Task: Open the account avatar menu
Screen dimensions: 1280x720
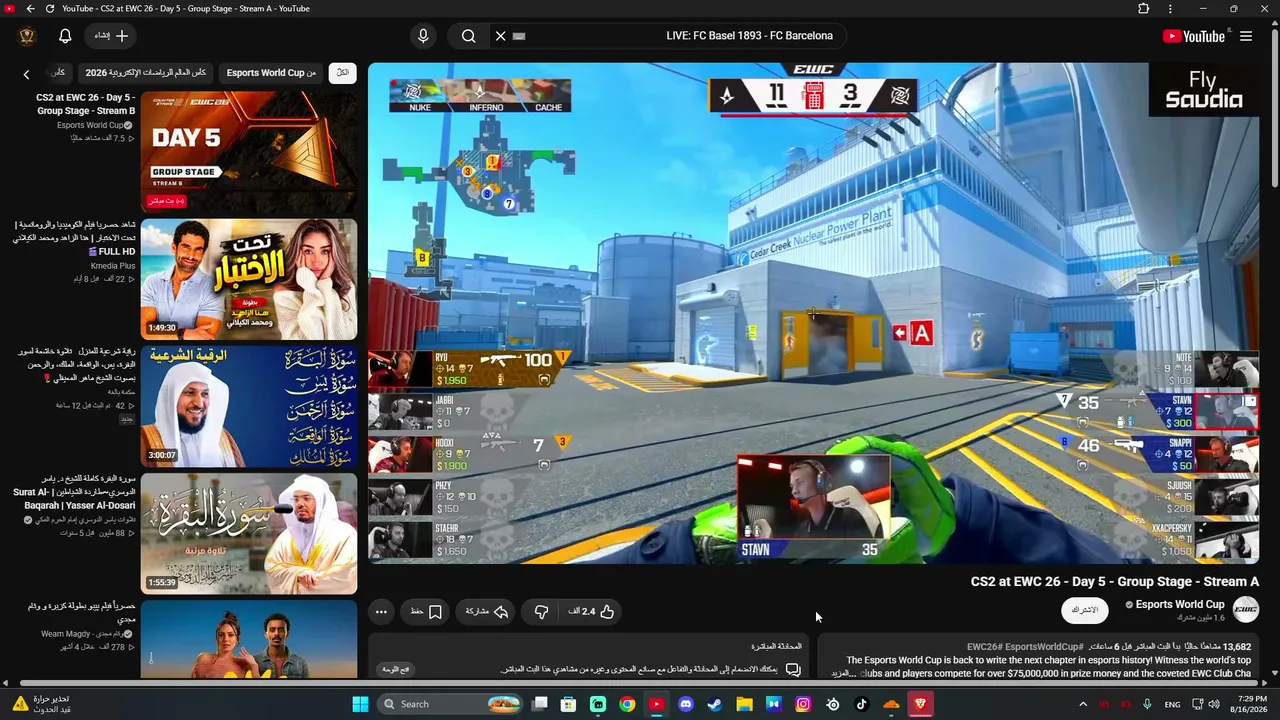Action: 27,36
